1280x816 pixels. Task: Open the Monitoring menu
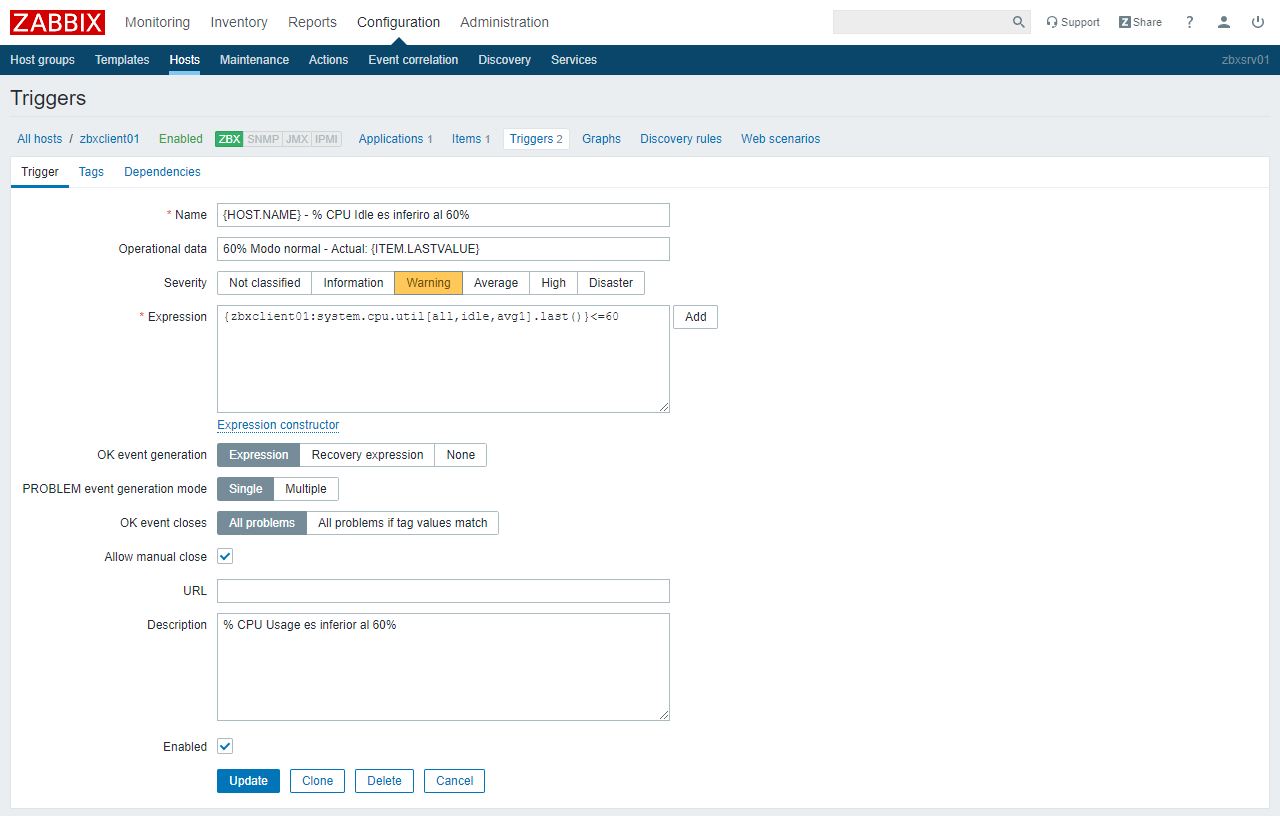(x=157, y=22)
